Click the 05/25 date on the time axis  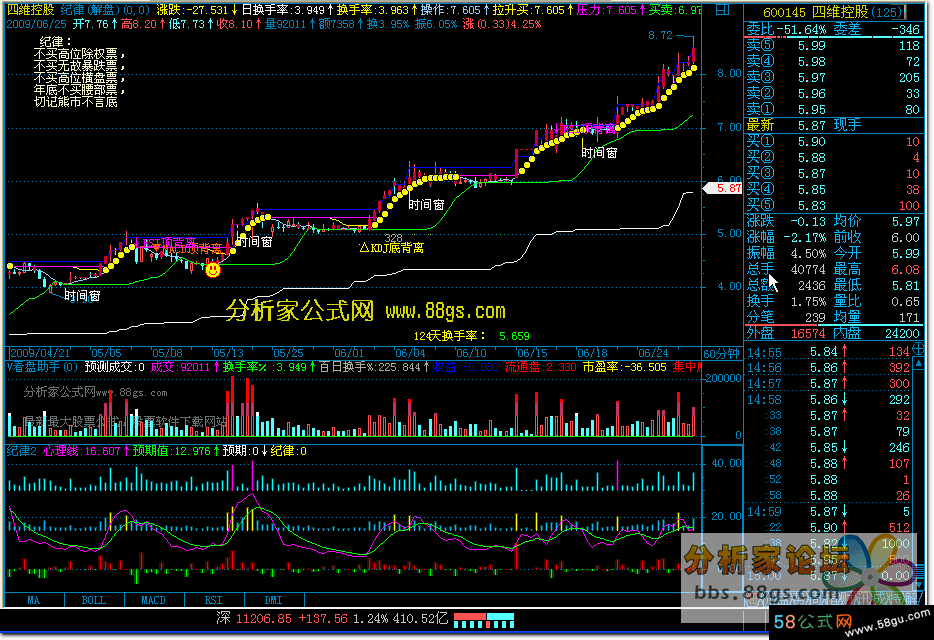pos(288,353)
